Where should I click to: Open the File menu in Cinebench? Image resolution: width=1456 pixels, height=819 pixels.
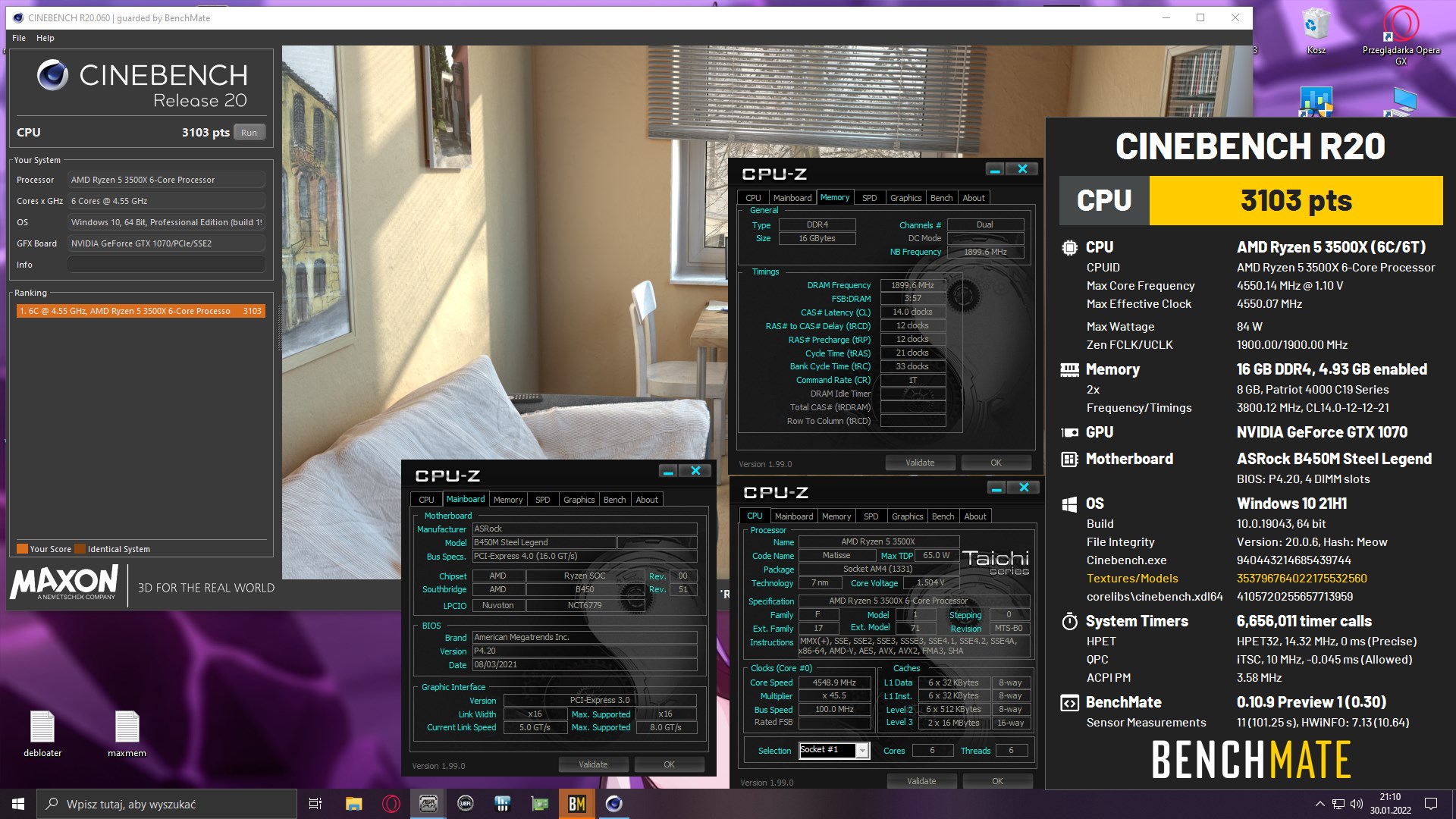(x=19, y=38)
